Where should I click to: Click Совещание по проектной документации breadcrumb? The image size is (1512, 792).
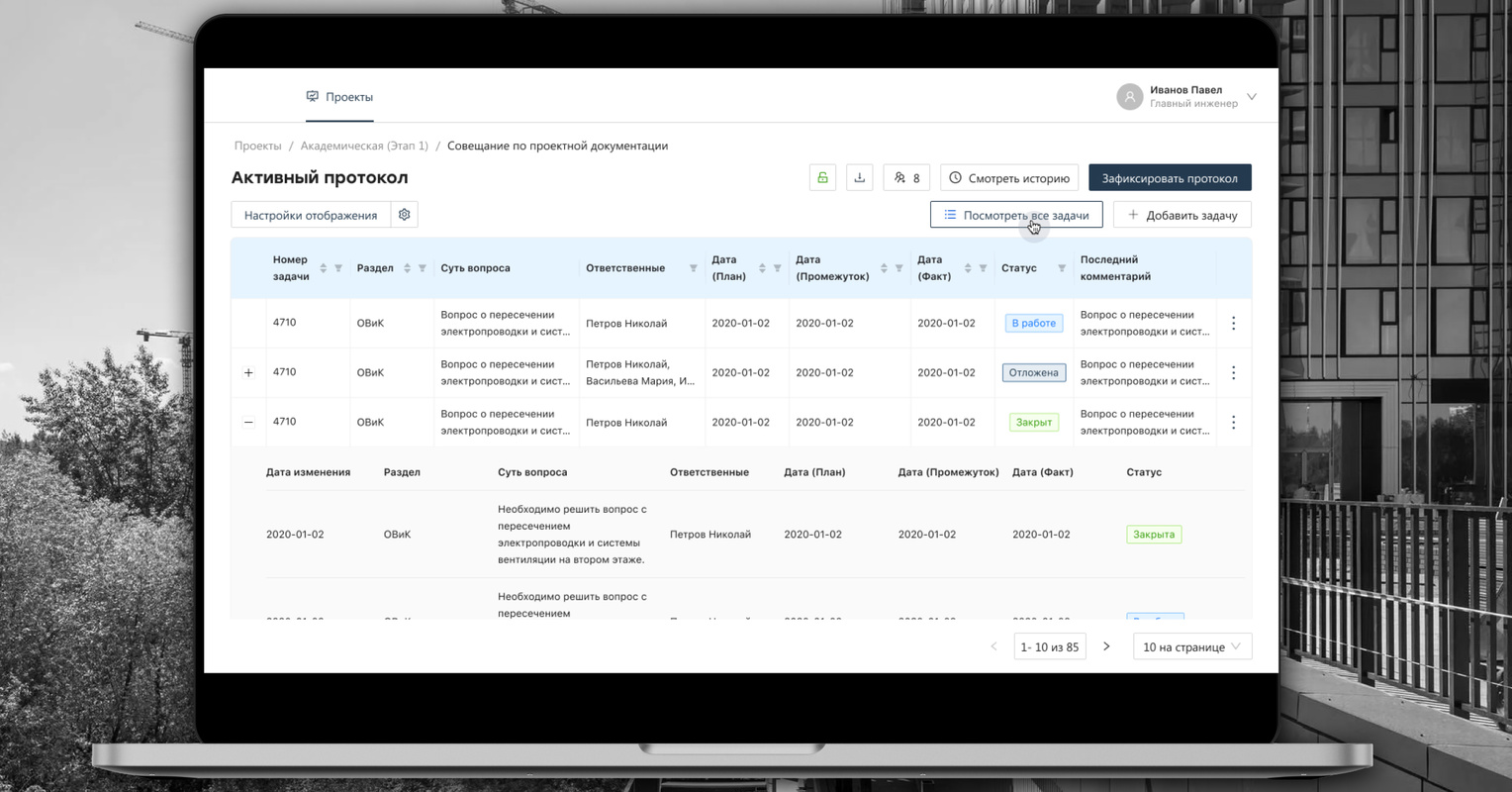[x=557, y=146]
